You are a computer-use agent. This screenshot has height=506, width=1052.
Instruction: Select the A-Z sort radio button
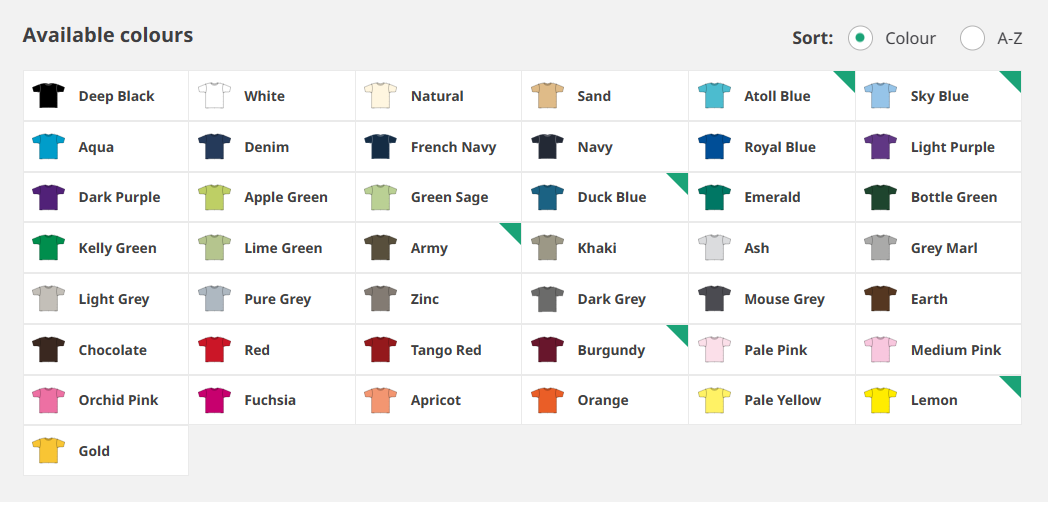972,38
